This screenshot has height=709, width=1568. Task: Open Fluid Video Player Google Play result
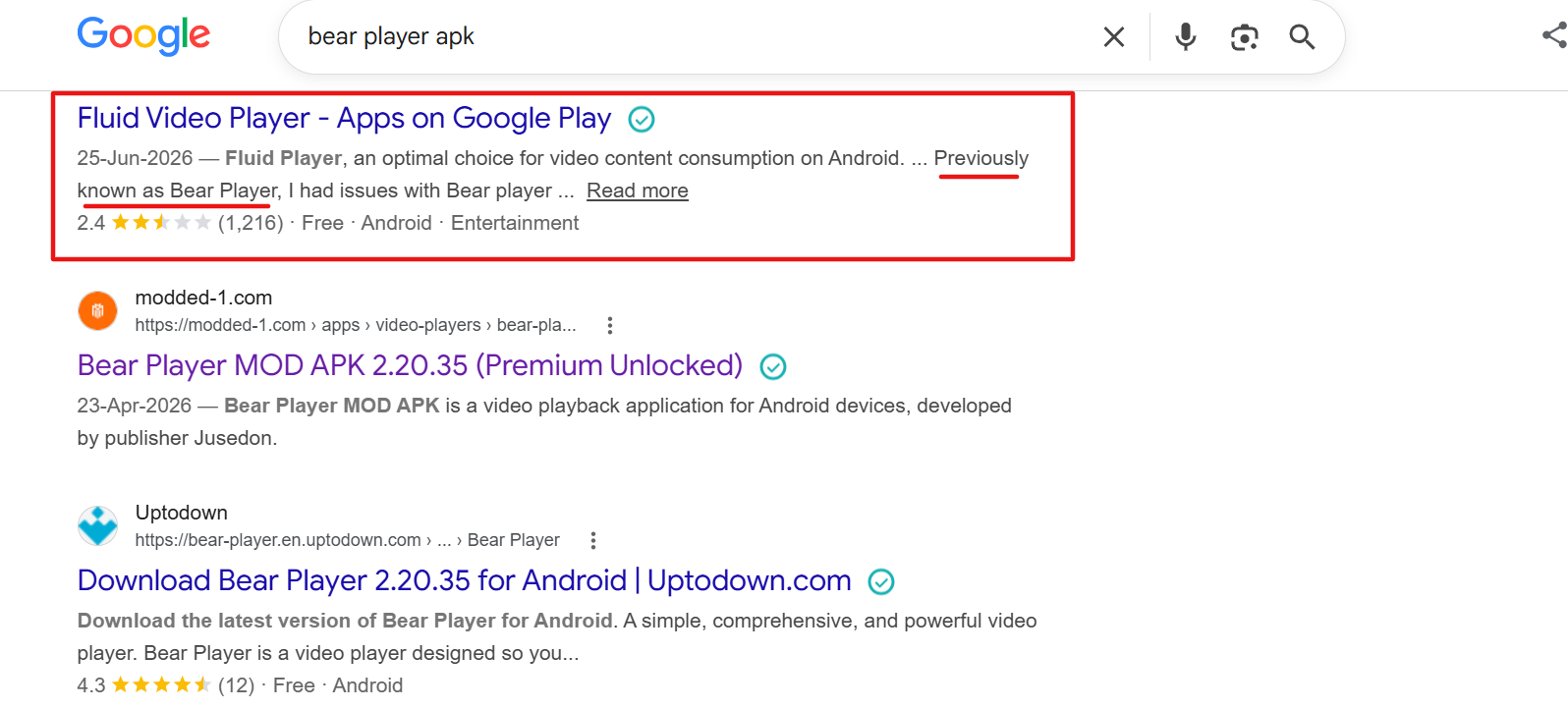click(344, 119)
